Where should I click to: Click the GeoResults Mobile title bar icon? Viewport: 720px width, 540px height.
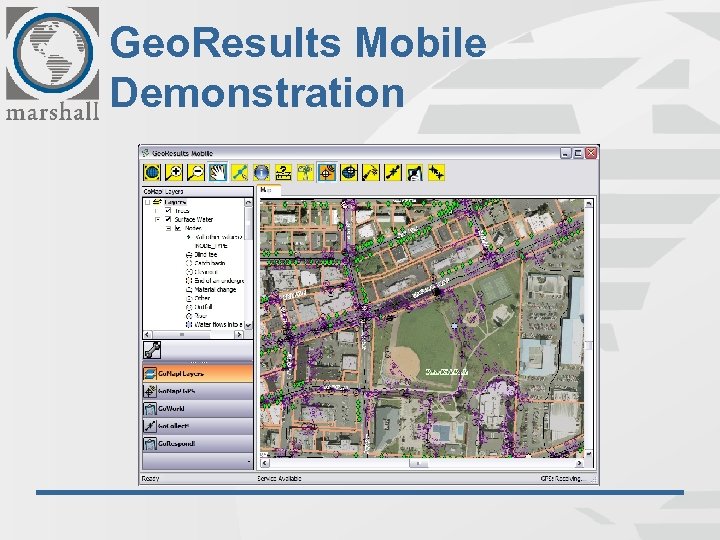point(146,153)
